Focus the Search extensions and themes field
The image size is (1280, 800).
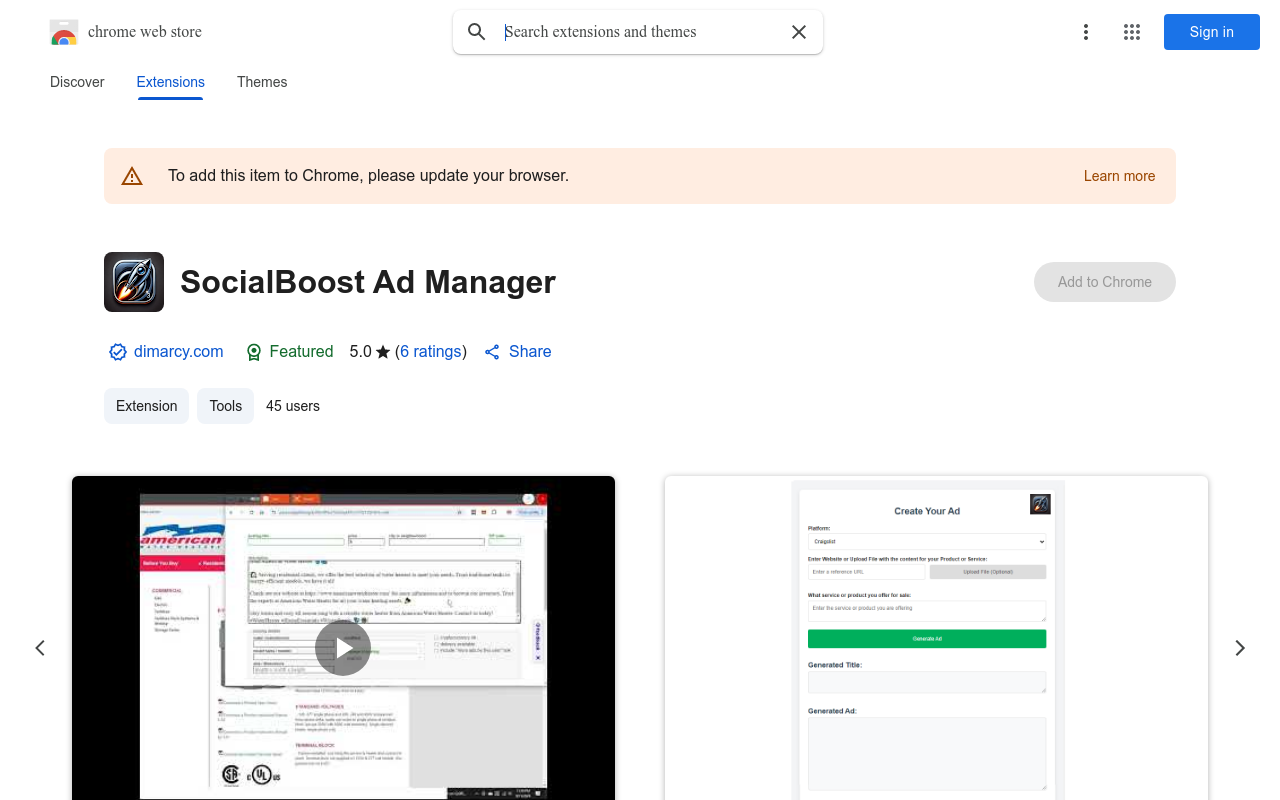point(640,32)
